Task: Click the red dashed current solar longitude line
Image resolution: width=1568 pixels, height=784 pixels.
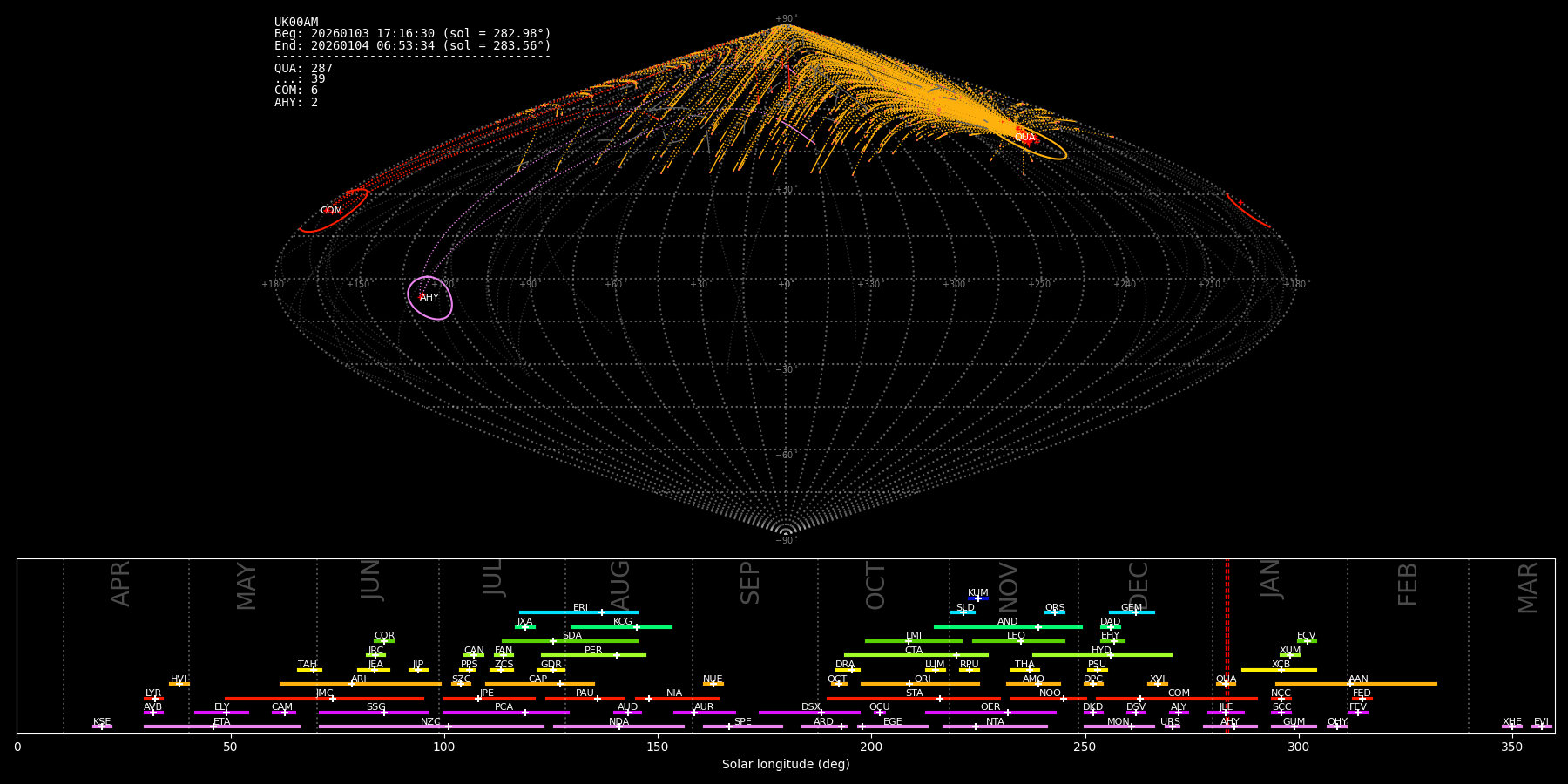Action: tap(1227, 645)
